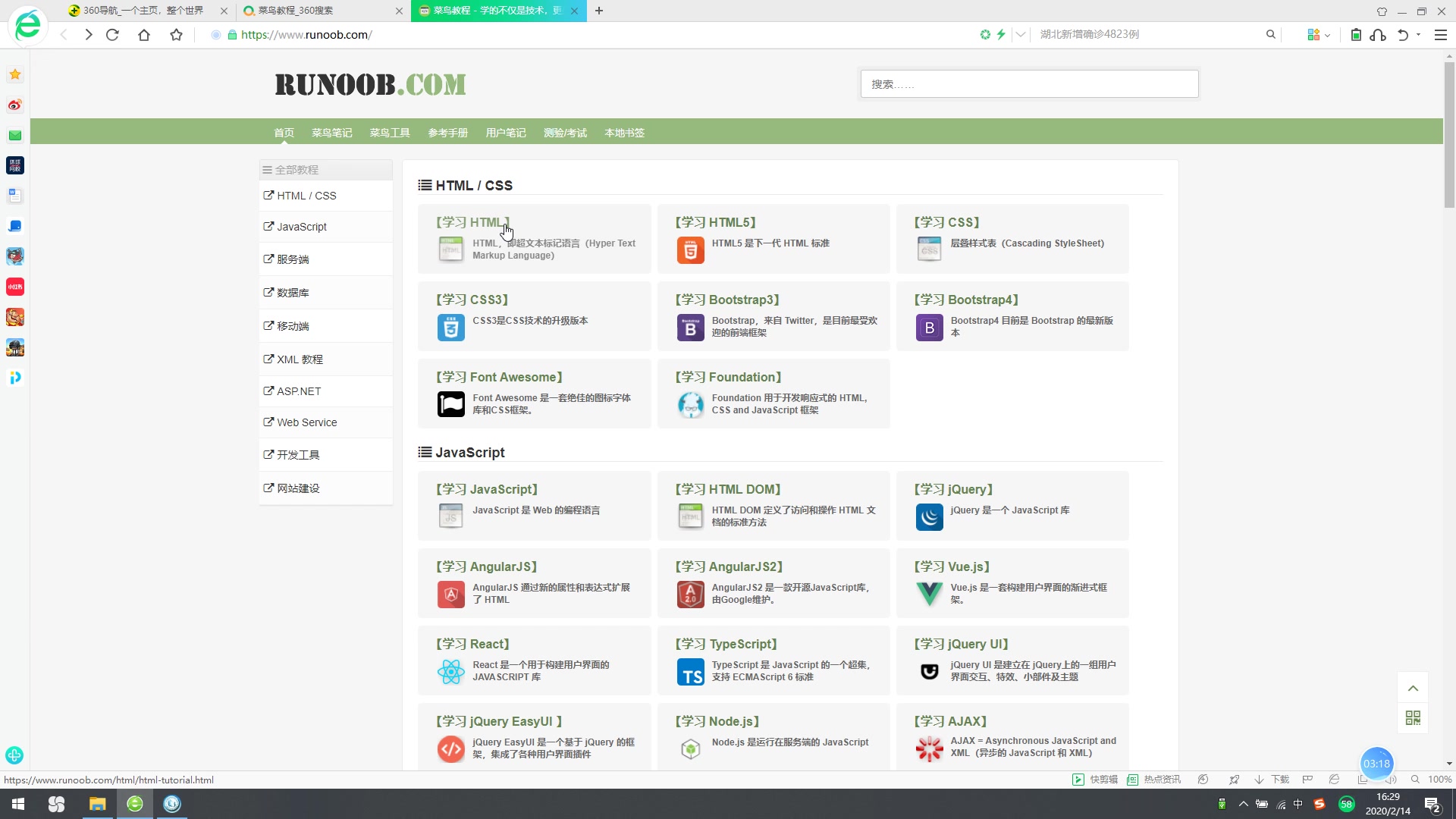Click the Bootstrap3 purple B icon
Screen dimensions: 1456x819
coord(690,327)
